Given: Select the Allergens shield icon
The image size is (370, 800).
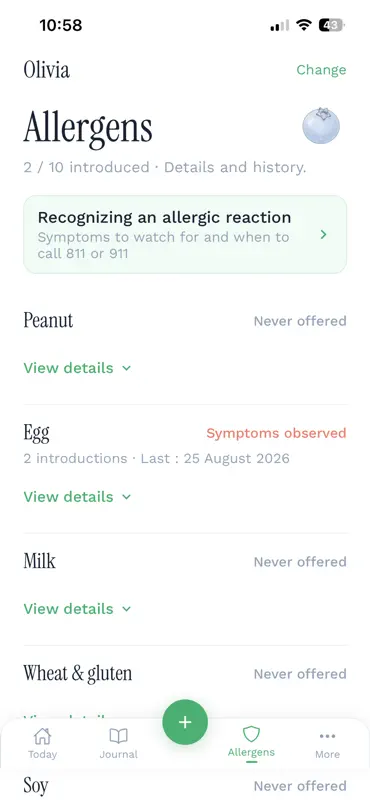Looking at the screenshot, I should tap(251, 735).
